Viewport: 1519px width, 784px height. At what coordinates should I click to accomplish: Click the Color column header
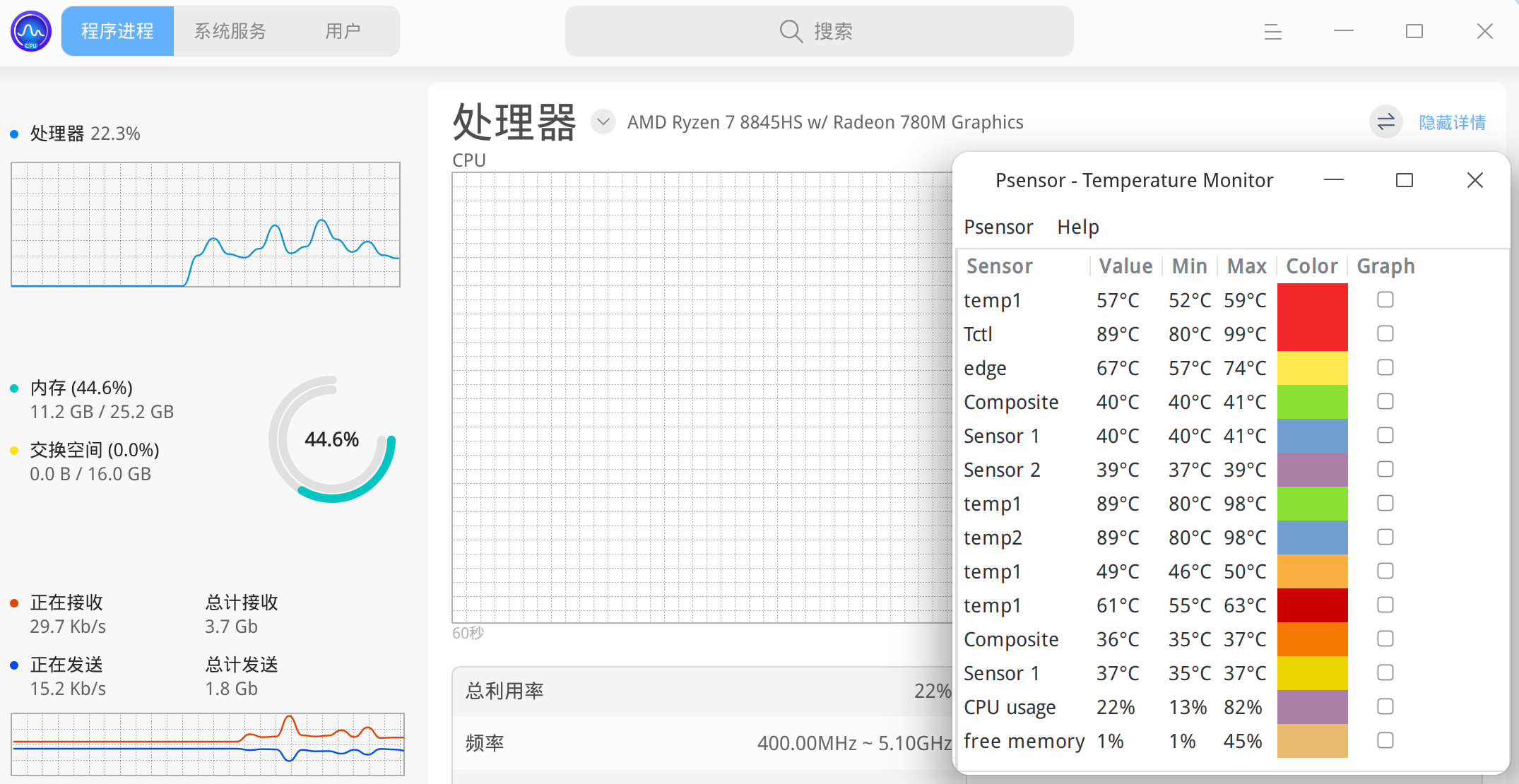(x=1312, y=266)
